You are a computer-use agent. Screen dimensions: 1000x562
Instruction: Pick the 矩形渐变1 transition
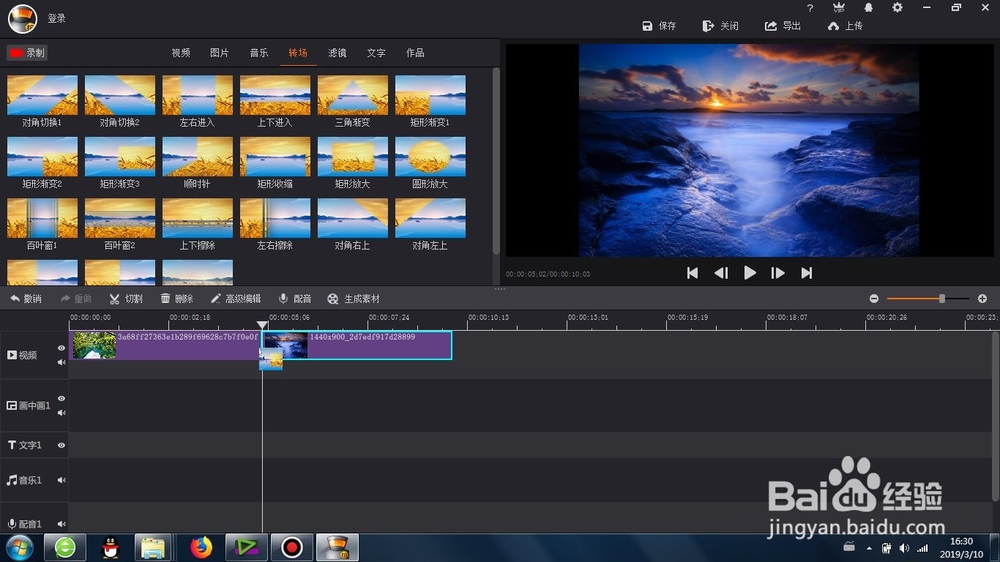[430, 96]
